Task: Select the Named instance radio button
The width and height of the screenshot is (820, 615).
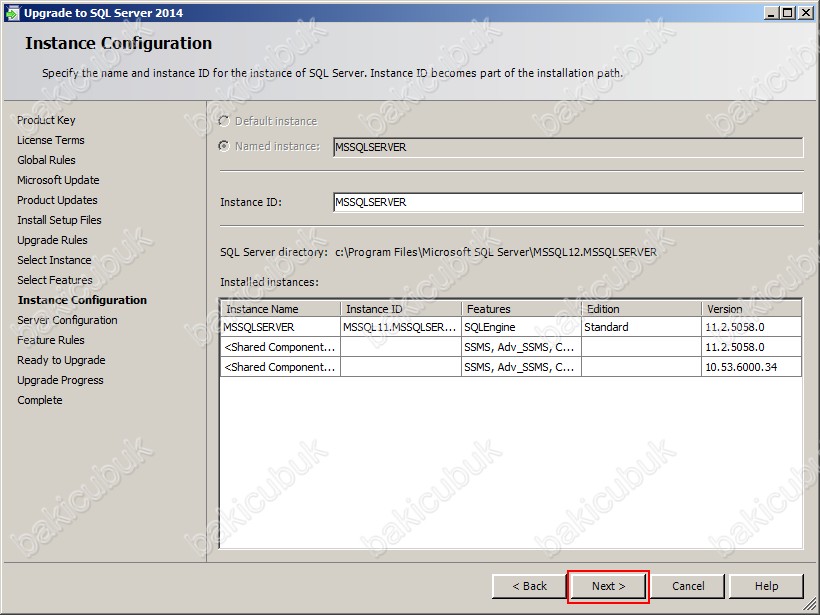Action: point(224,146)
